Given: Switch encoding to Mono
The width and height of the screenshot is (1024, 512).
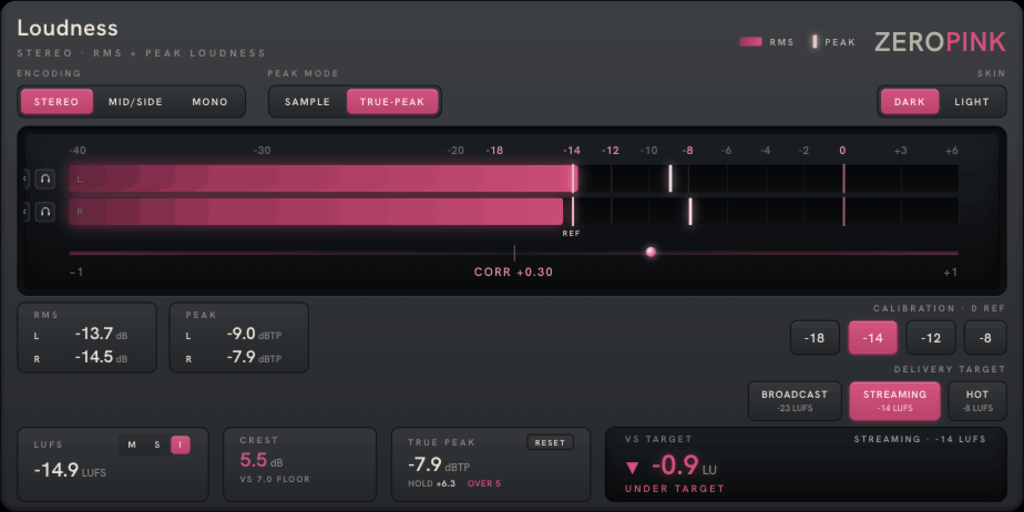Looking at the screenshot, I should coord(210,102).
